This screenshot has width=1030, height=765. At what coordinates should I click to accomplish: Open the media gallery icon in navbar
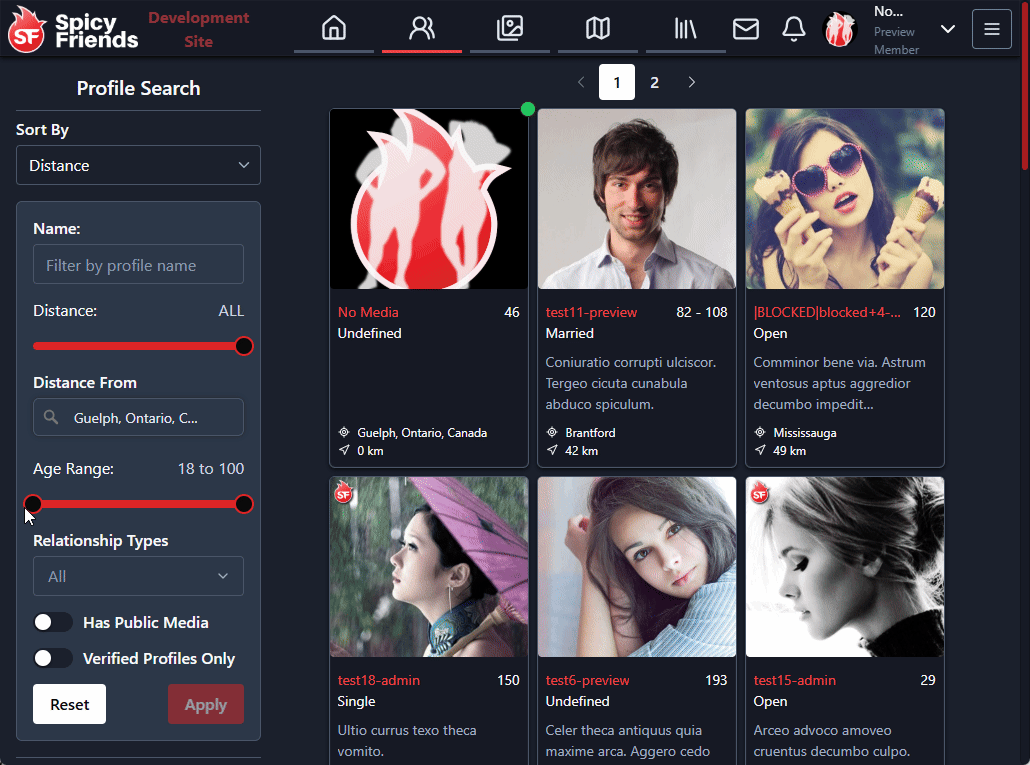[510, 29]
